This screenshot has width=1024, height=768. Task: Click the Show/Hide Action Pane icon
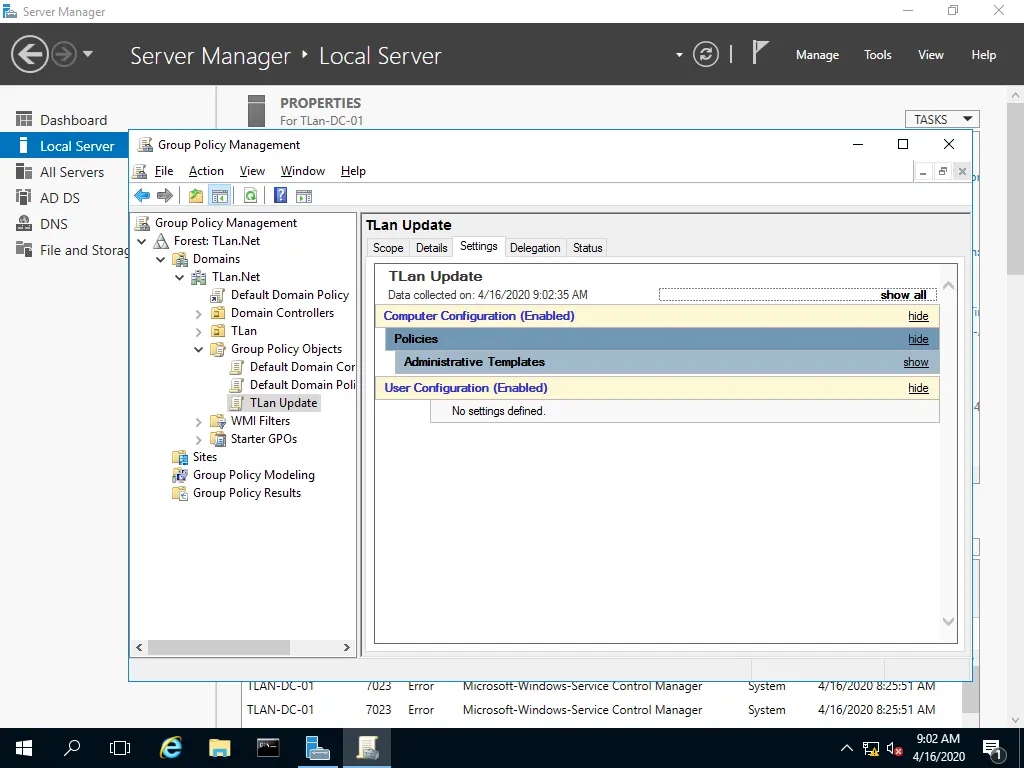(304, 195)
